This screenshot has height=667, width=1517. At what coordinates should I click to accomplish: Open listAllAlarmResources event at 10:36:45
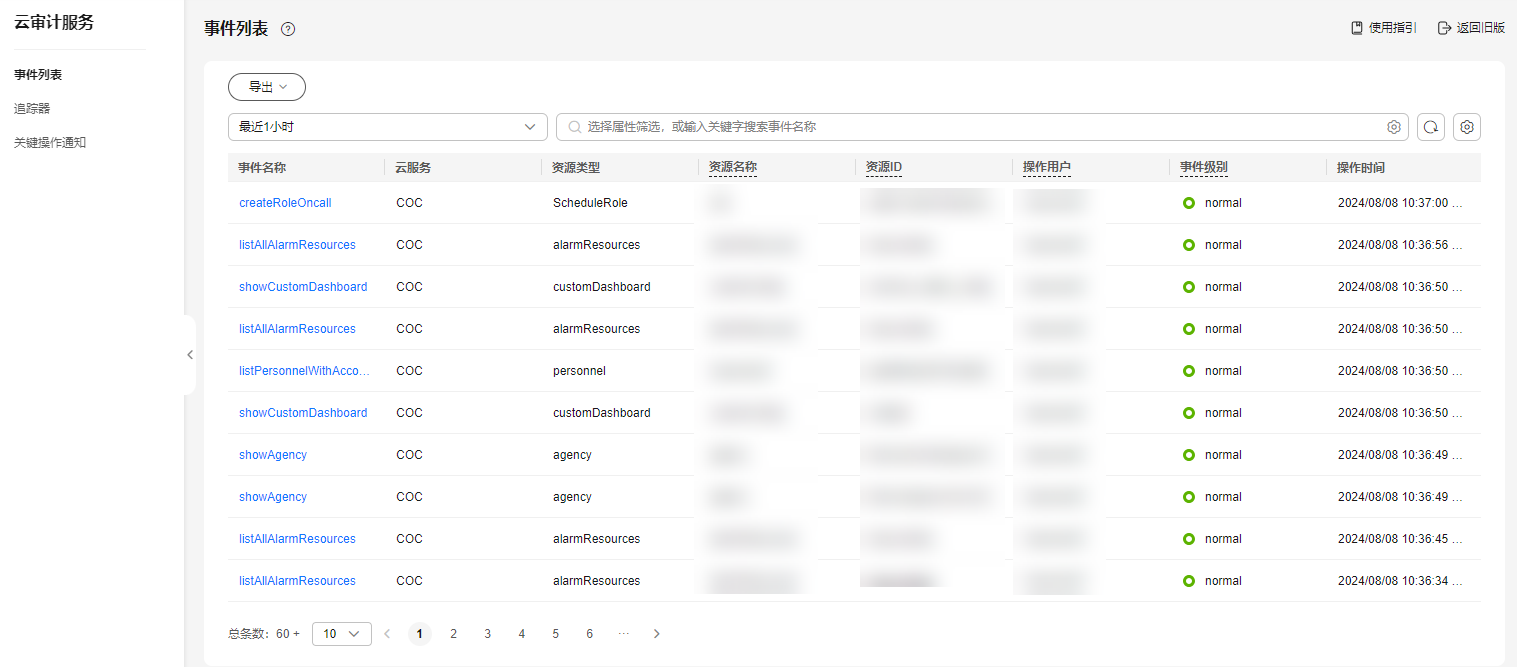click(297, 539)
